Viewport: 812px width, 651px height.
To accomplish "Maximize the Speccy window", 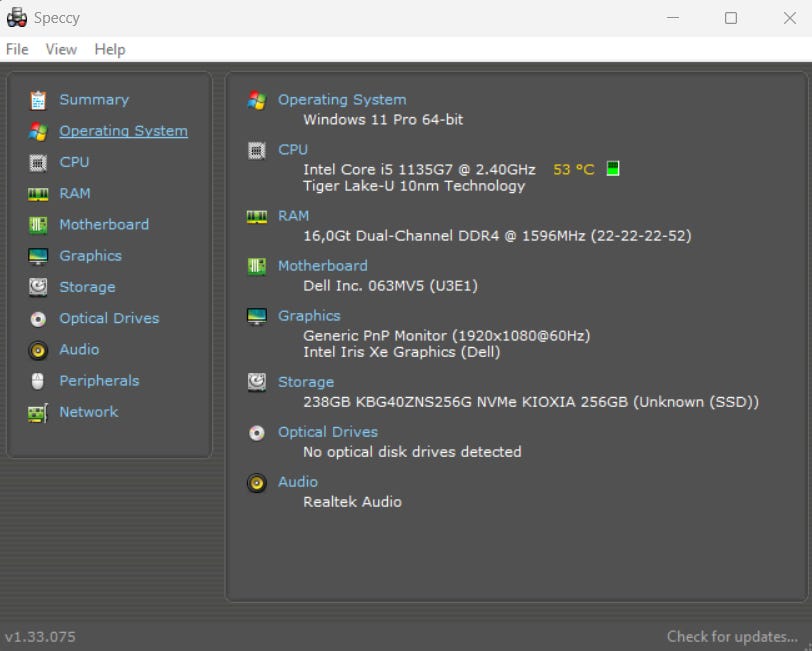I will 731,18.
